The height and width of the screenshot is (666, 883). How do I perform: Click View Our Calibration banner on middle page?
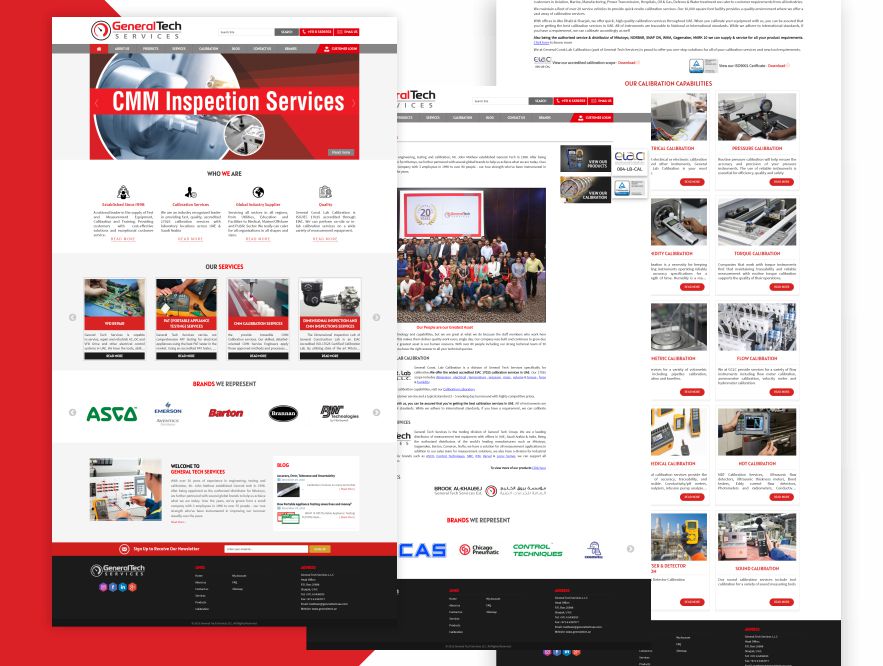[586, 189]
